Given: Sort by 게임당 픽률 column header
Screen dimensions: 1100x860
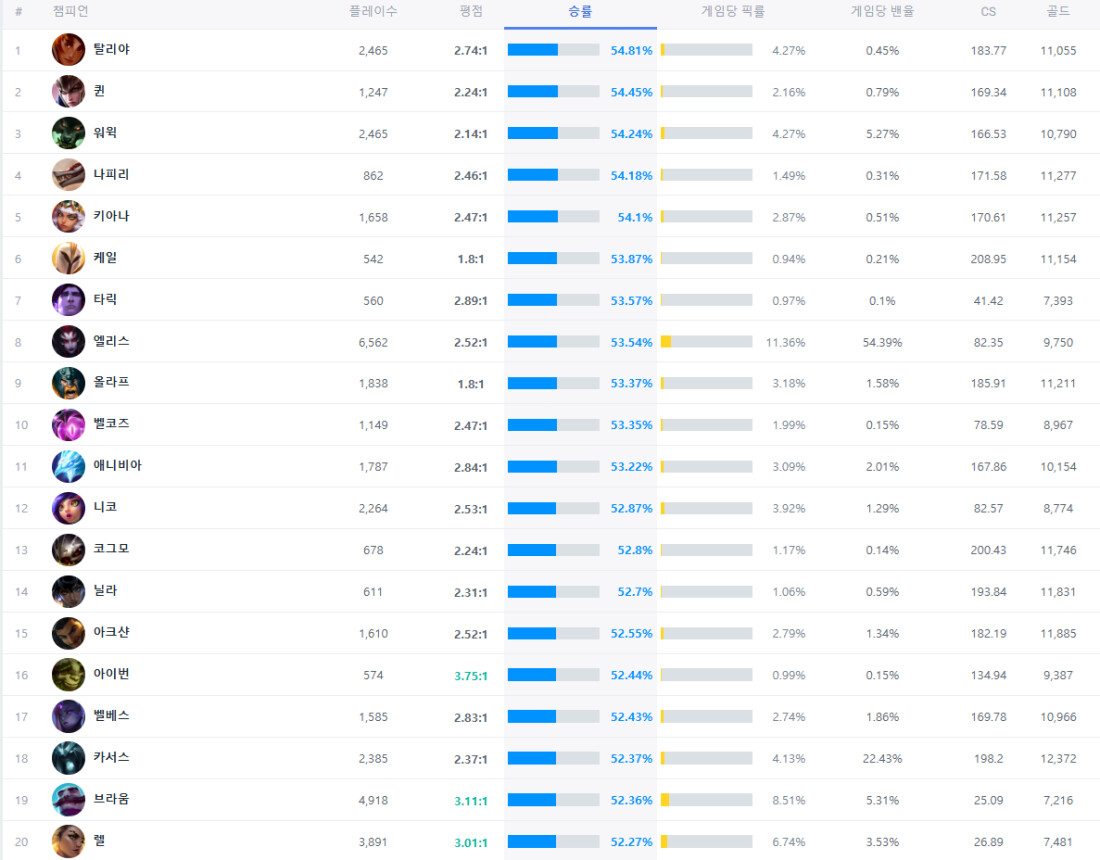Looking at the screenshot, I should (733, 12).
